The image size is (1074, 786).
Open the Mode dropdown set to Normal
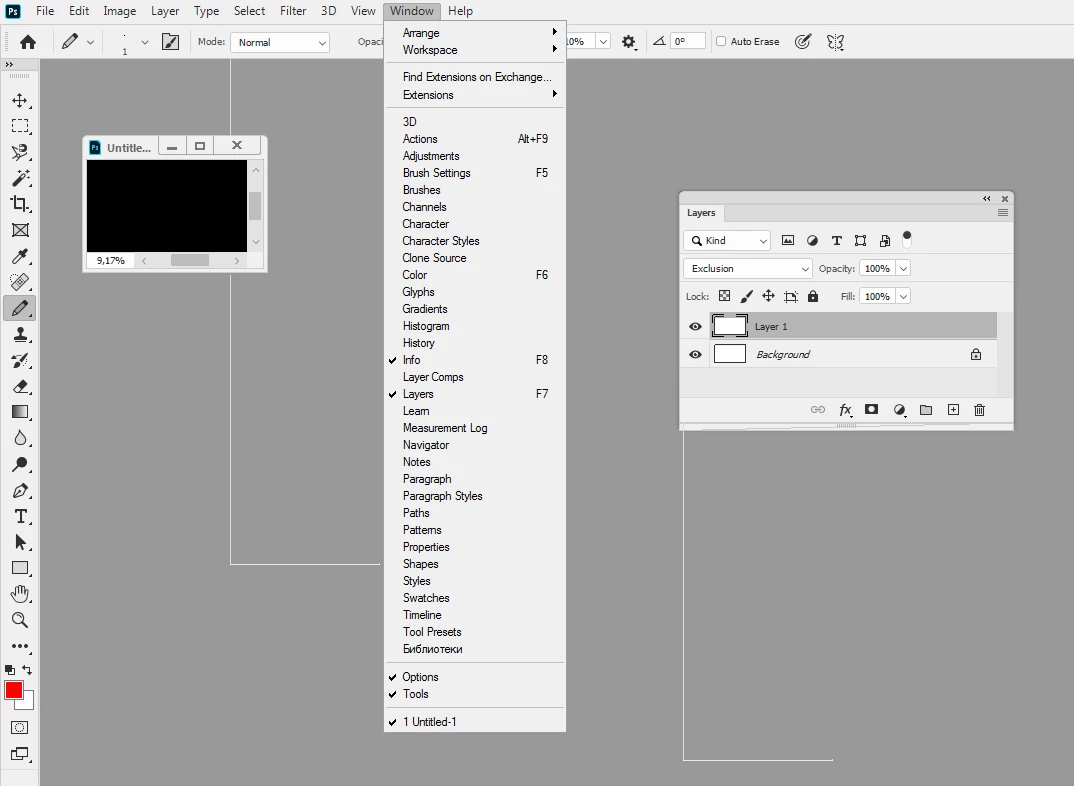tap(280, 42)
